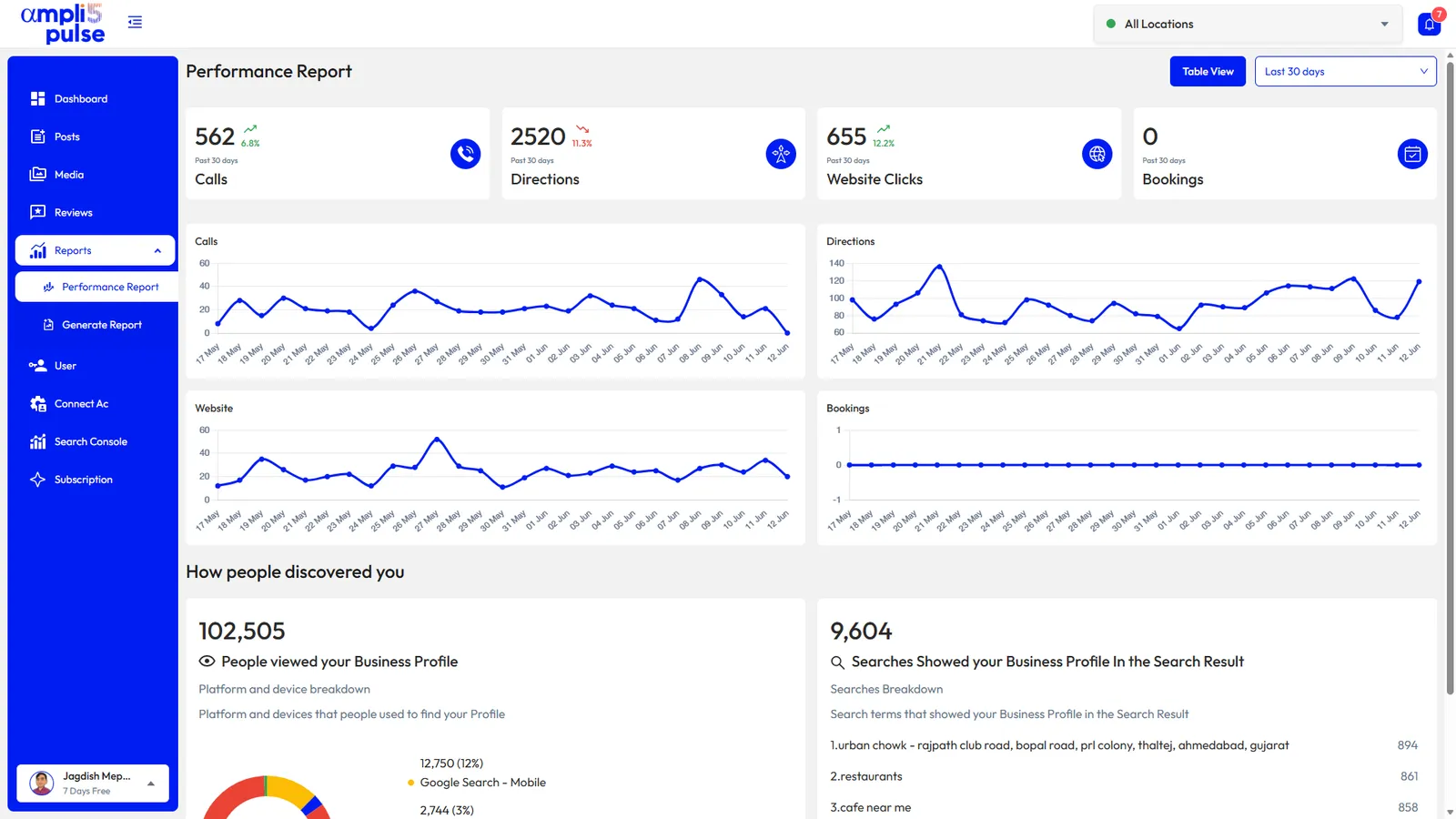Expand the Jagdish Mep account menu arrow

151,784
